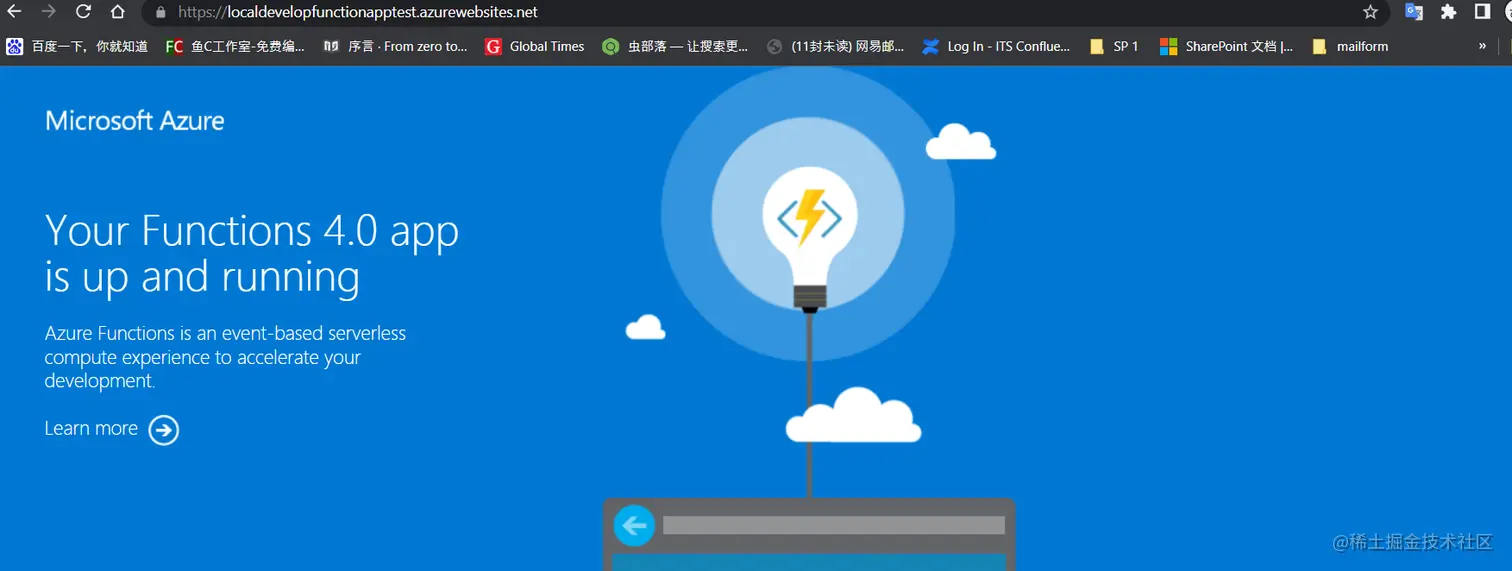
Task: Expand the bookmarks overflow chevron
Action: [x=1482, y=46]
